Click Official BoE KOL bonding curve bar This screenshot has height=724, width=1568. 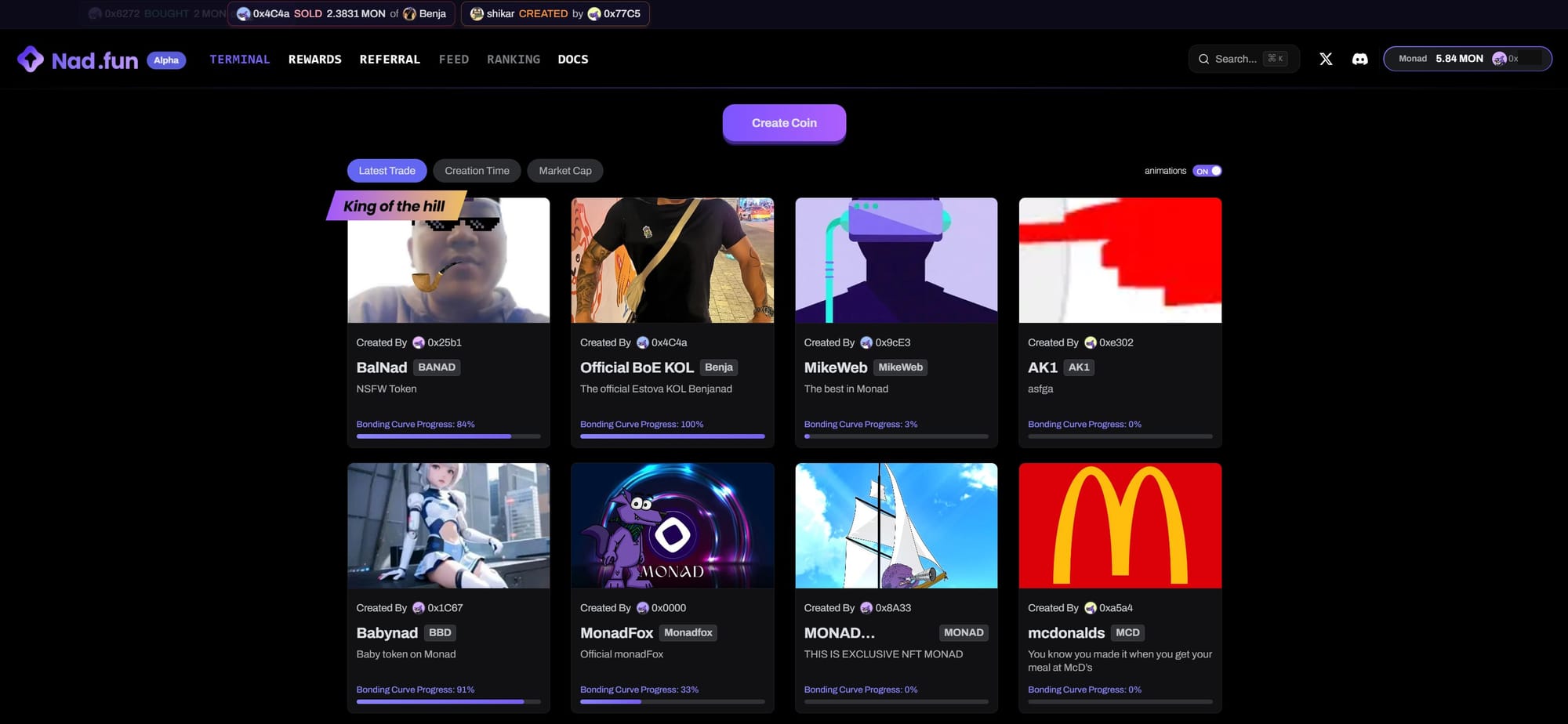673,436
